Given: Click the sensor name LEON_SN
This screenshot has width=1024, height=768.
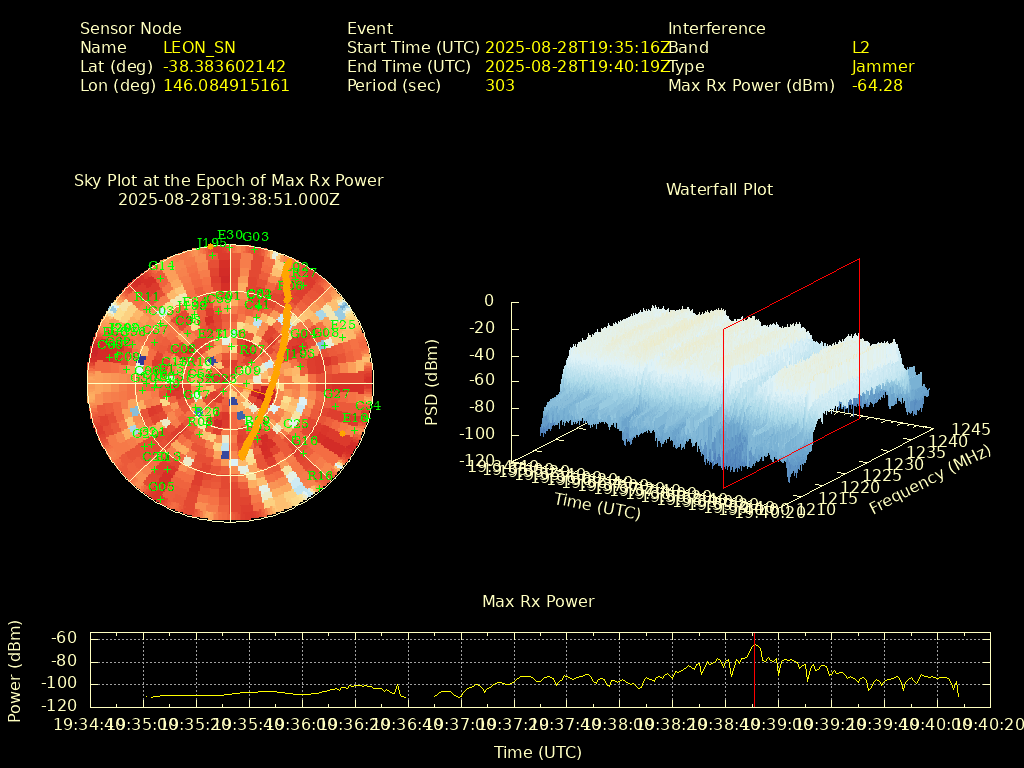Looking at the screenshot, I should pos(199,47).
